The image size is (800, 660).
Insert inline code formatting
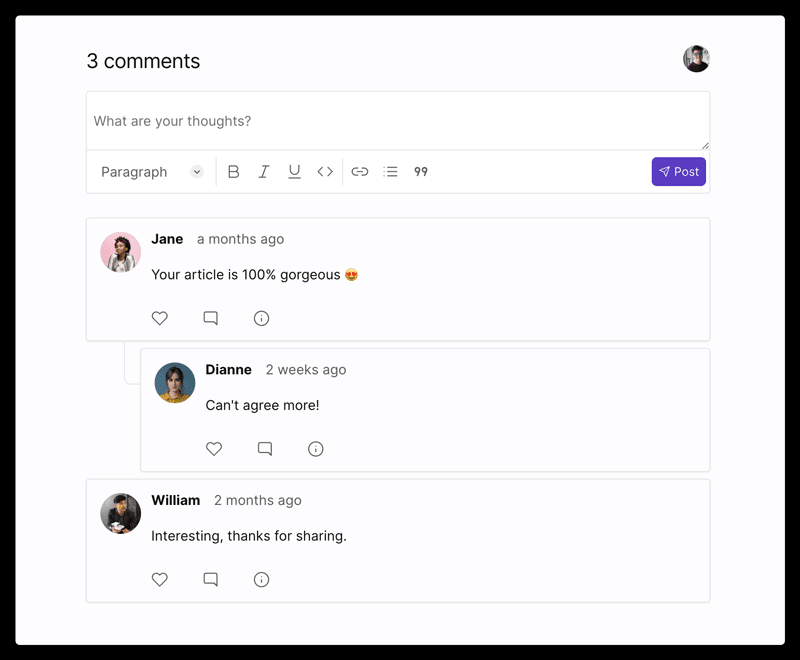pos(325,172)
